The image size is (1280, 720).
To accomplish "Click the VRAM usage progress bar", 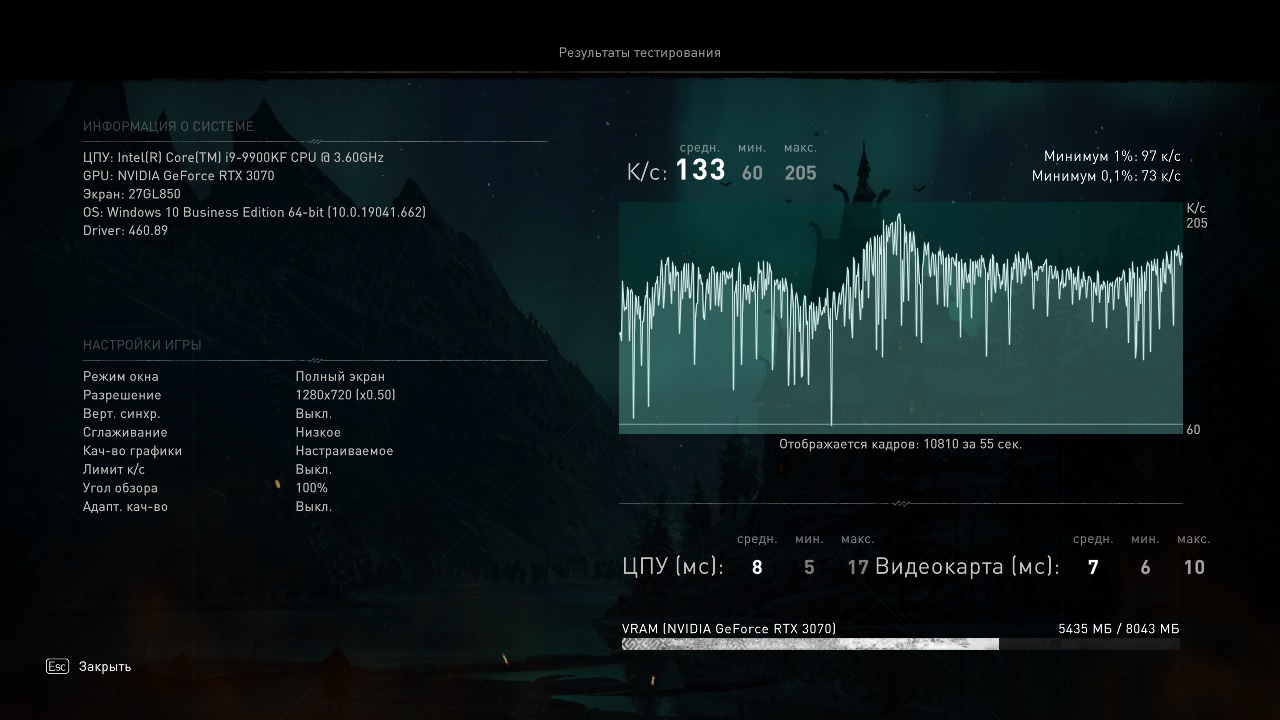I will 901,644.
